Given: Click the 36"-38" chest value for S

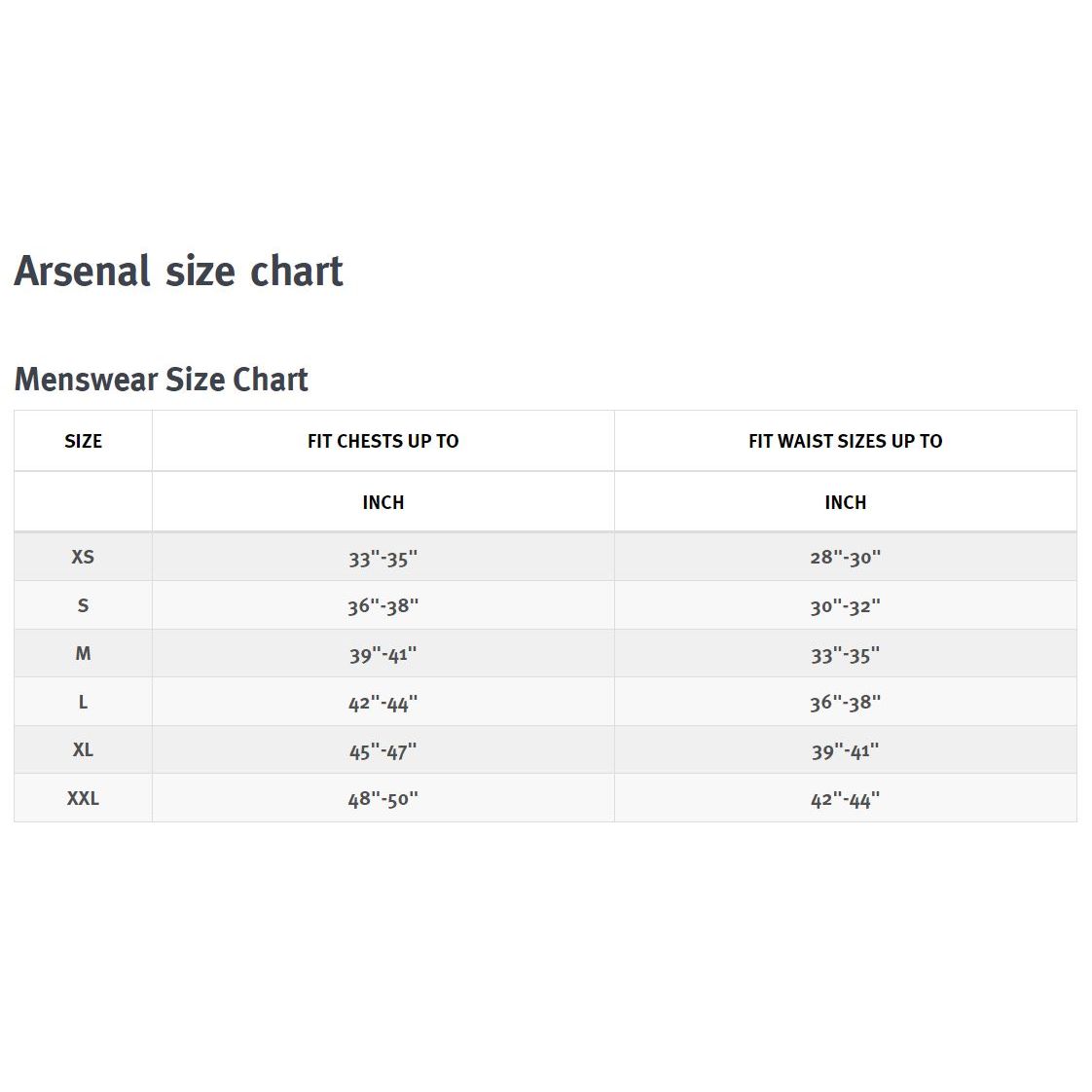Looking at the screenshot, I should tap(382, 606).
